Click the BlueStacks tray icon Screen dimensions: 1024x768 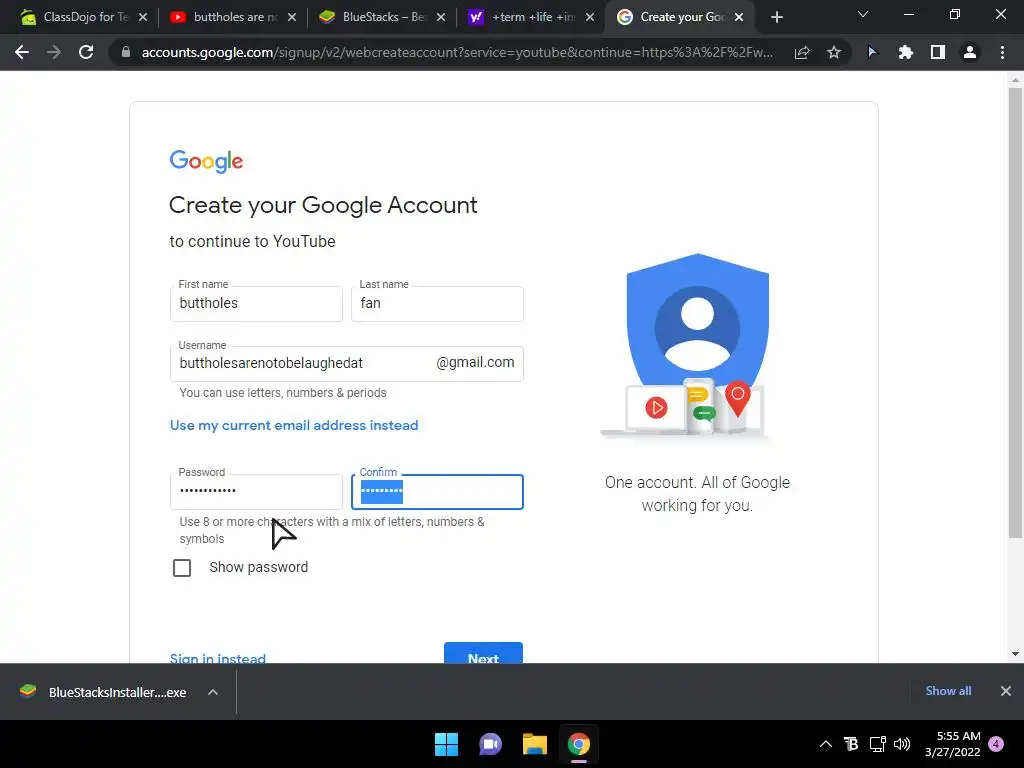(x=851, y=744)
